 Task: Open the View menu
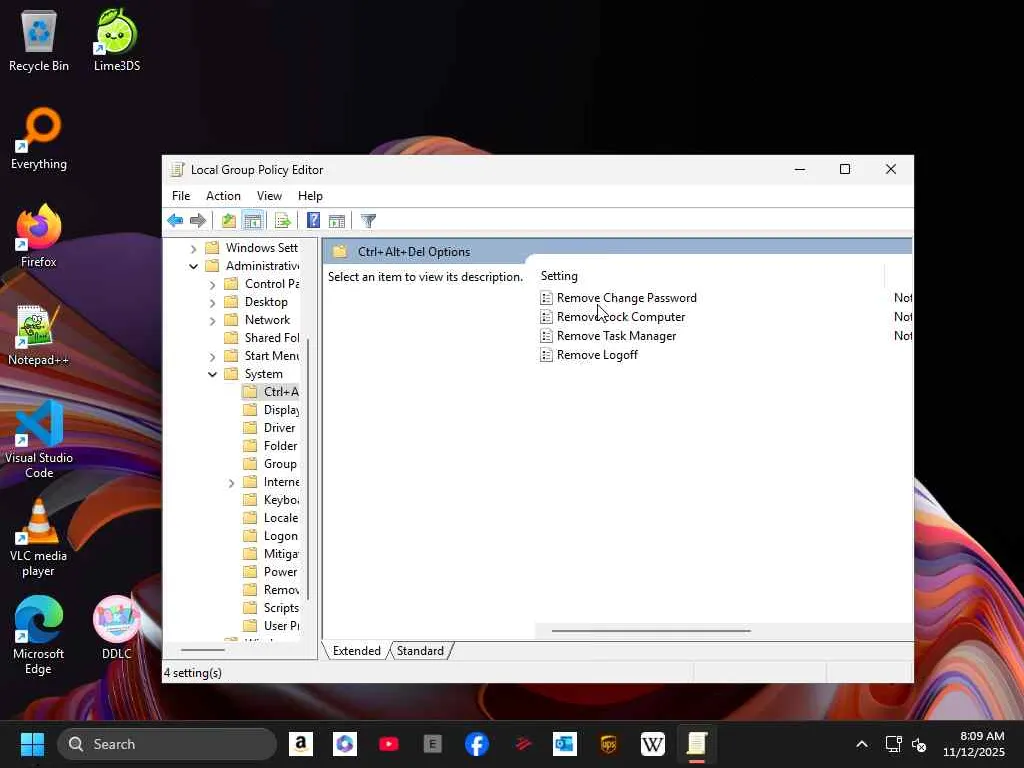tap(269, 196)
